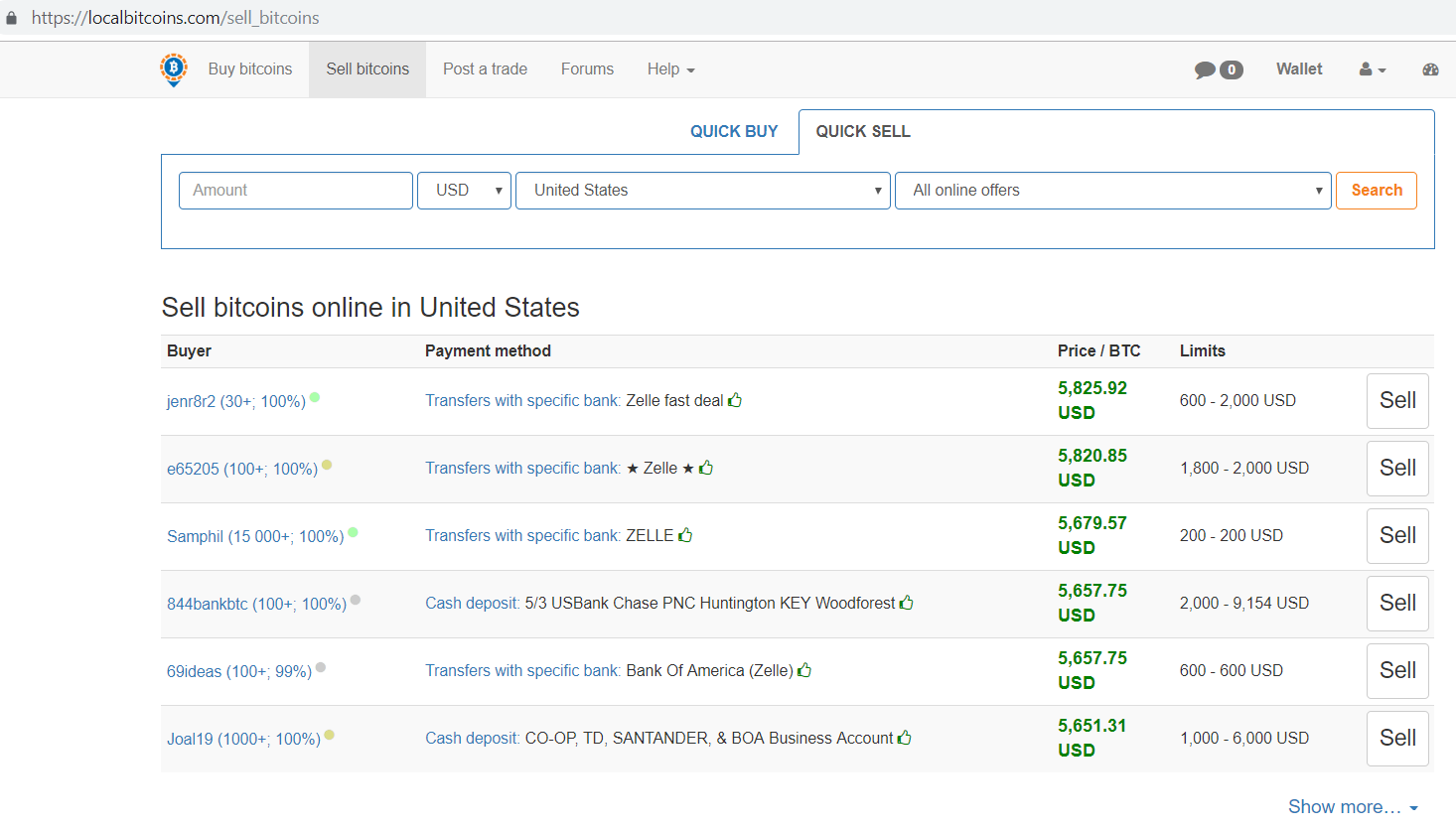This screenshot has height=830, width=1456.
Task: Open the user account profile icon
Action: (x=1373, y=69)
